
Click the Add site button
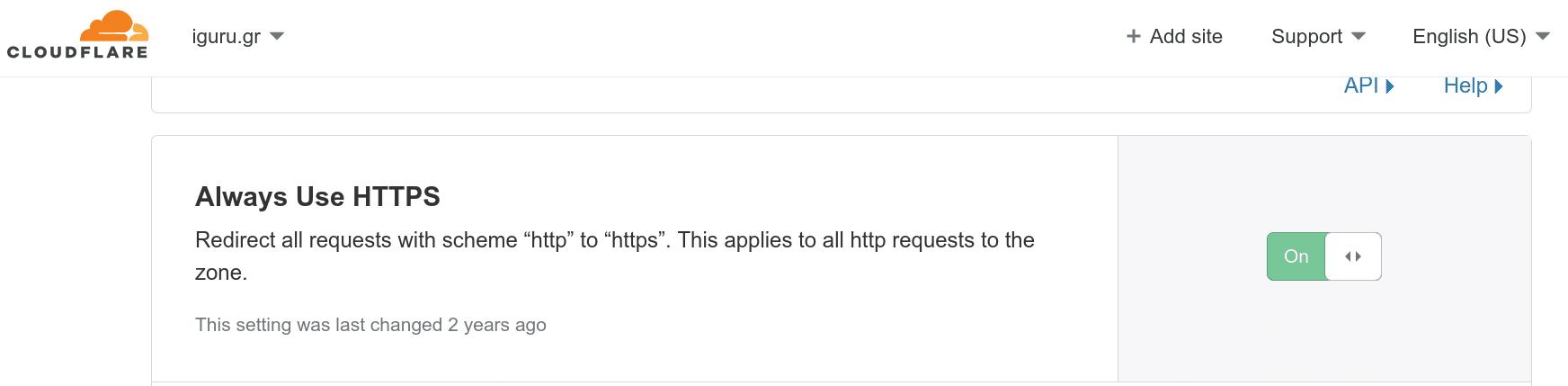tap(1174, 36)
